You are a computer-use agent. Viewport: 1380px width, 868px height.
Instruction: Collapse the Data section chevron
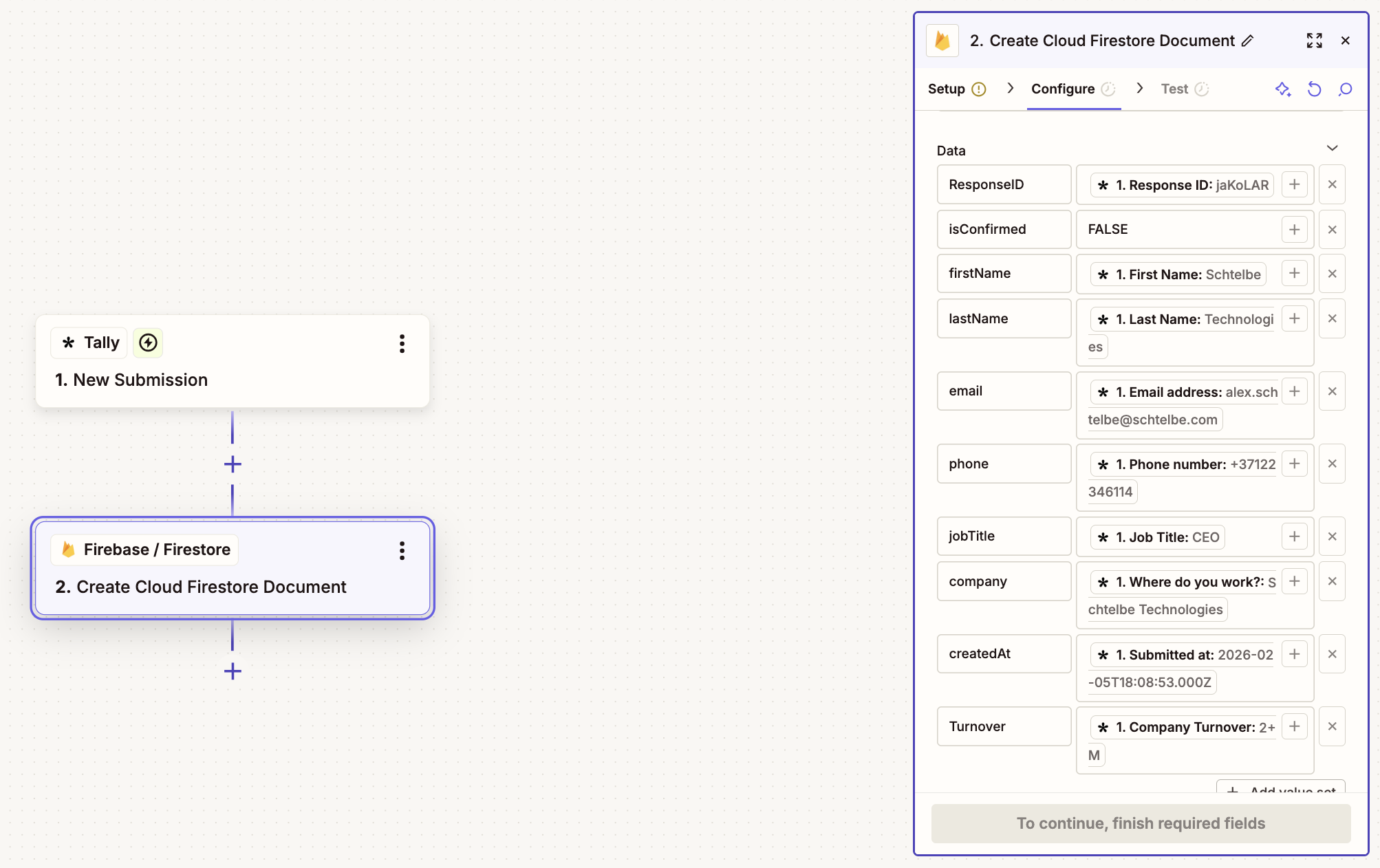point(1332,149)
